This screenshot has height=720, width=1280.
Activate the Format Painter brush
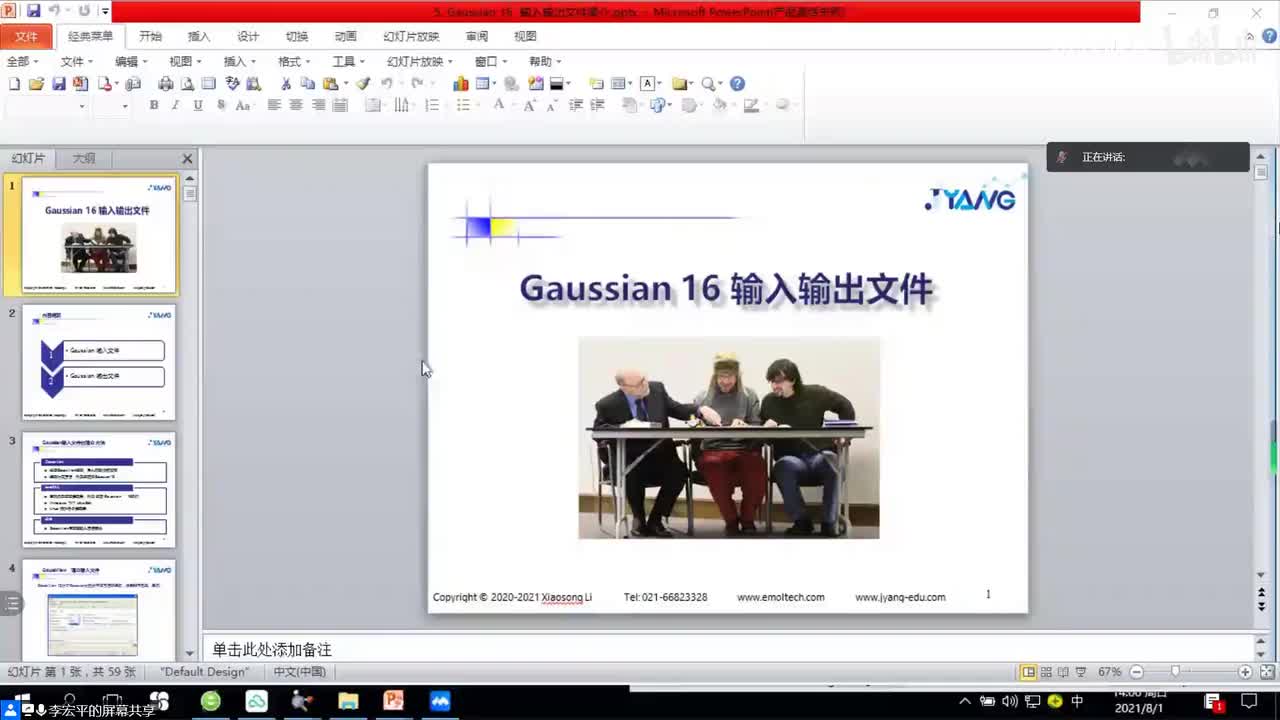tap(364, 84)
